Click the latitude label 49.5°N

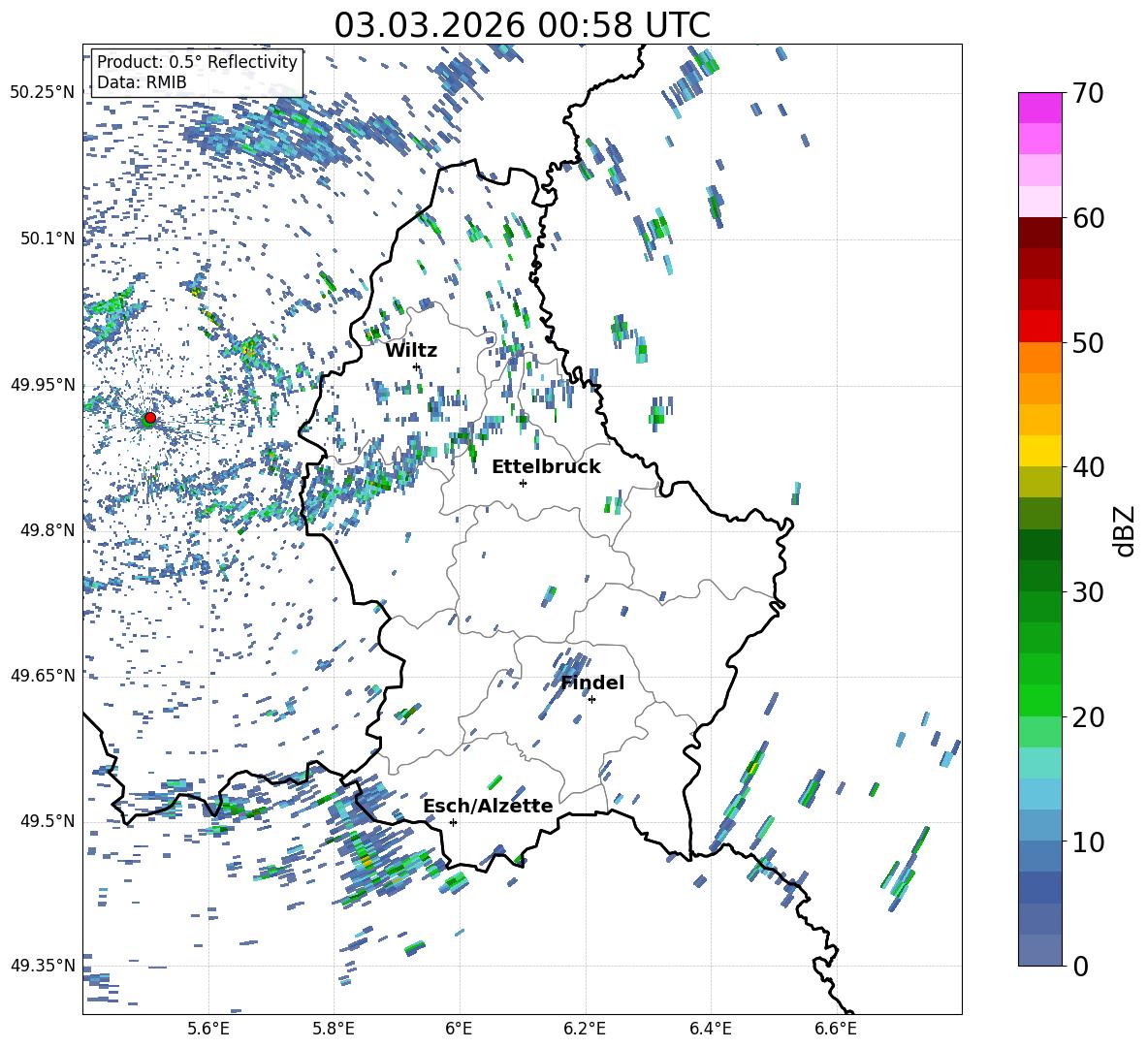[x=48, y=820]
